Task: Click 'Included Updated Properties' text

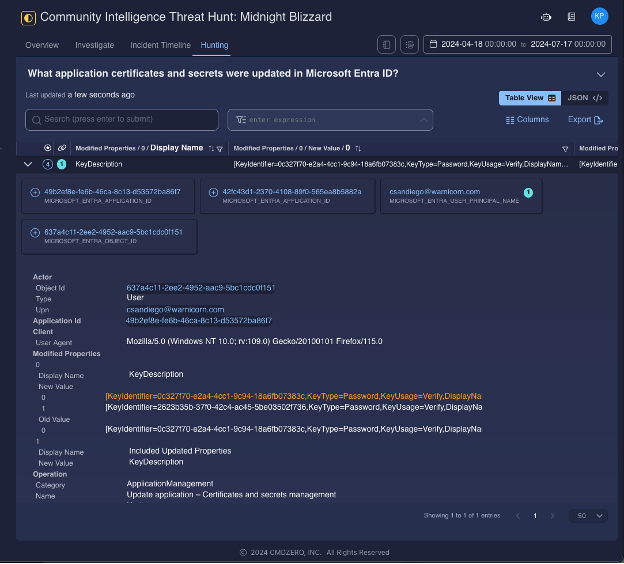Action: tap(180, 451)
